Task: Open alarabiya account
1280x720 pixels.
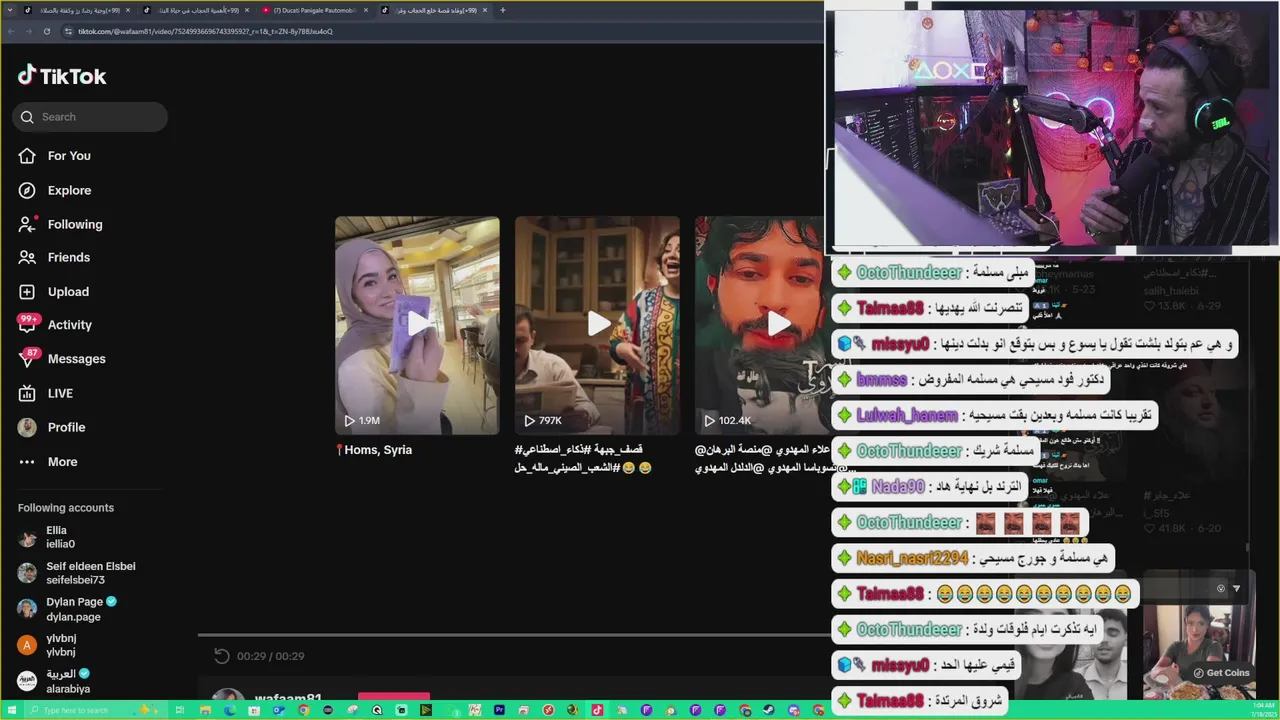Action: pyautogui.click(x=68, y=681)
